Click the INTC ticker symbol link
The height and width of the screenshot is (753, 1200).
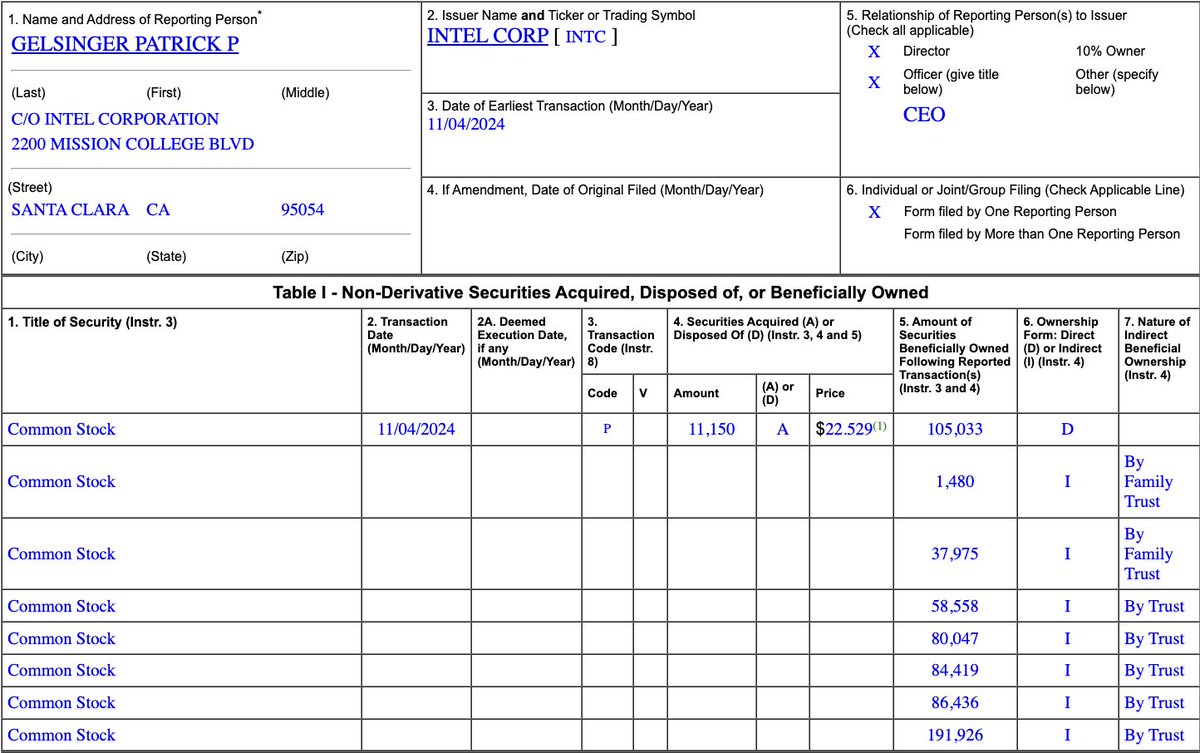pos(587,37)
